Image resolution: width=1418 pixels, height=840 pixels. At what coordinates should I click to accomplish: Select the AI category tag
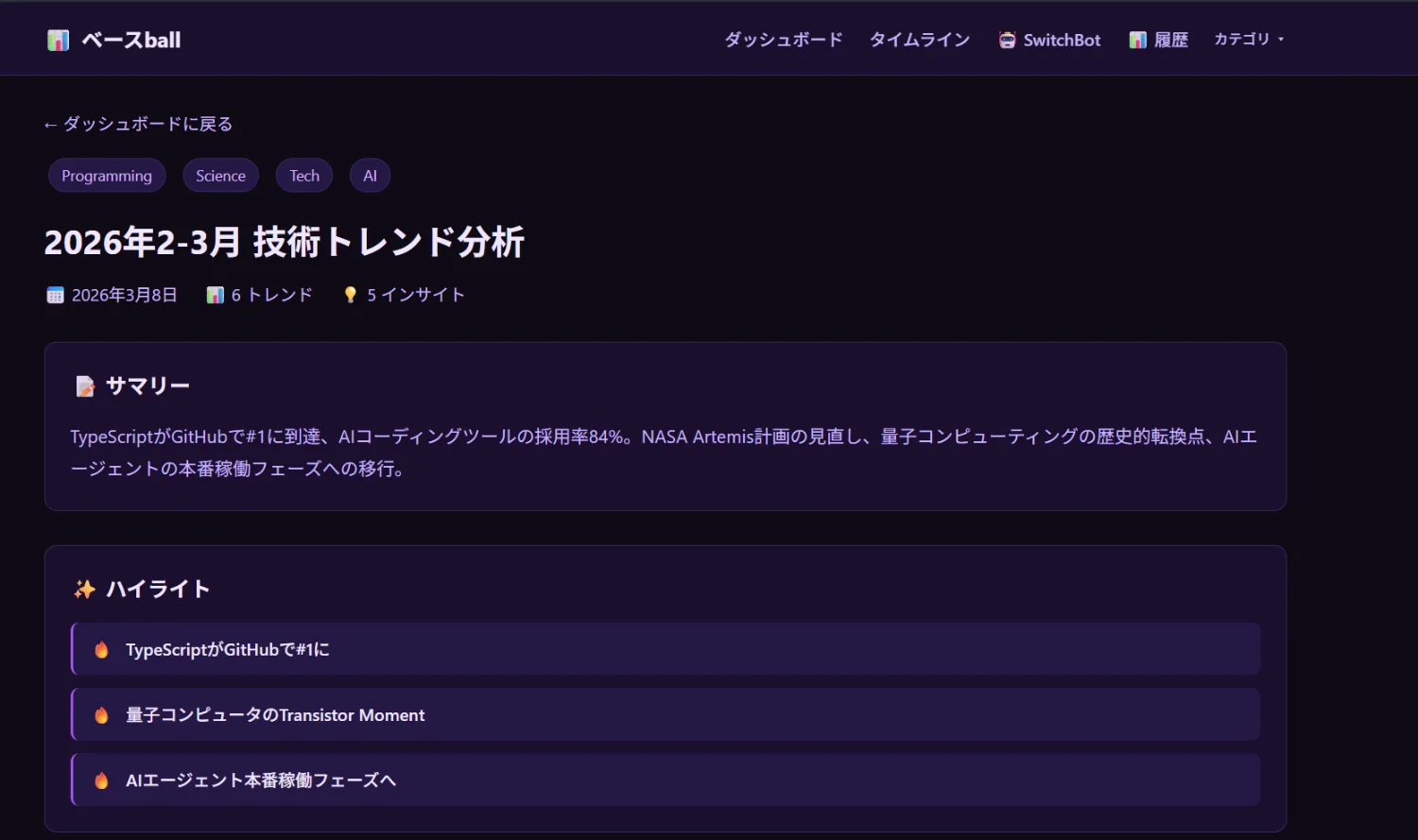[x=370, y=176]
